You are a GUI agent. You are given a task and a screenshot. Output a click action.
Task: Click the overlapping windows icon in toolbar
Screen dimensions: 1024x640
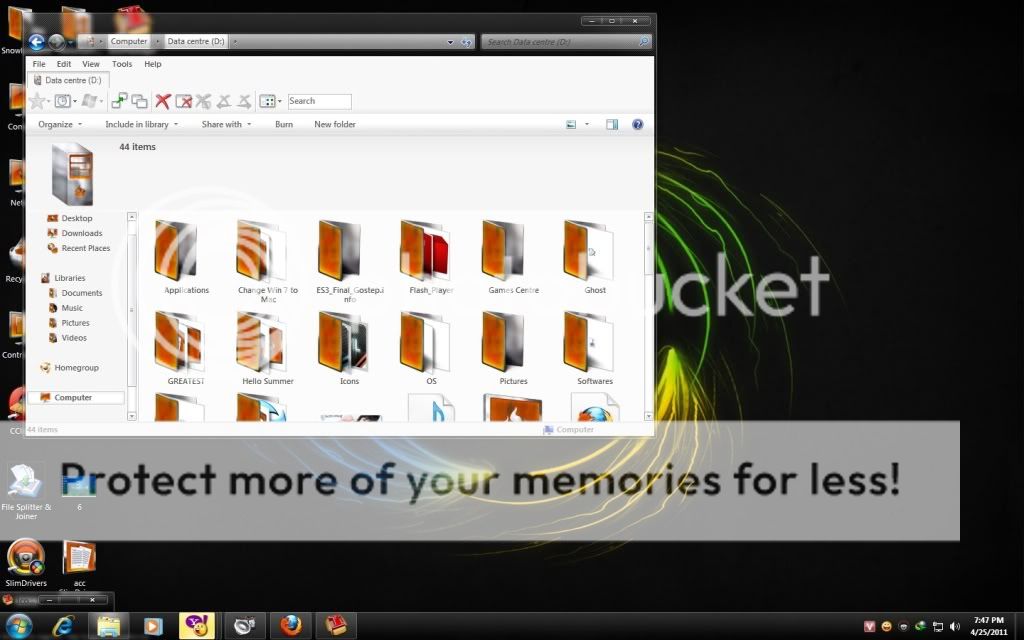tap(139, 101)
